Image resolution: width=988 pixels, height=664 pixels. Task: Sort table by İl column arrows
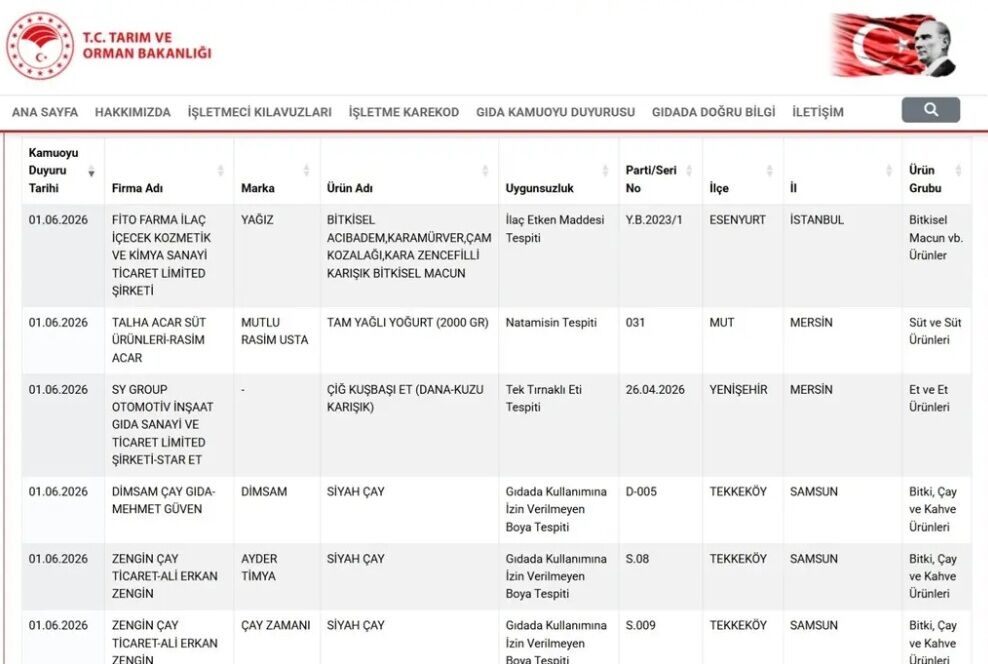point(889,171)
